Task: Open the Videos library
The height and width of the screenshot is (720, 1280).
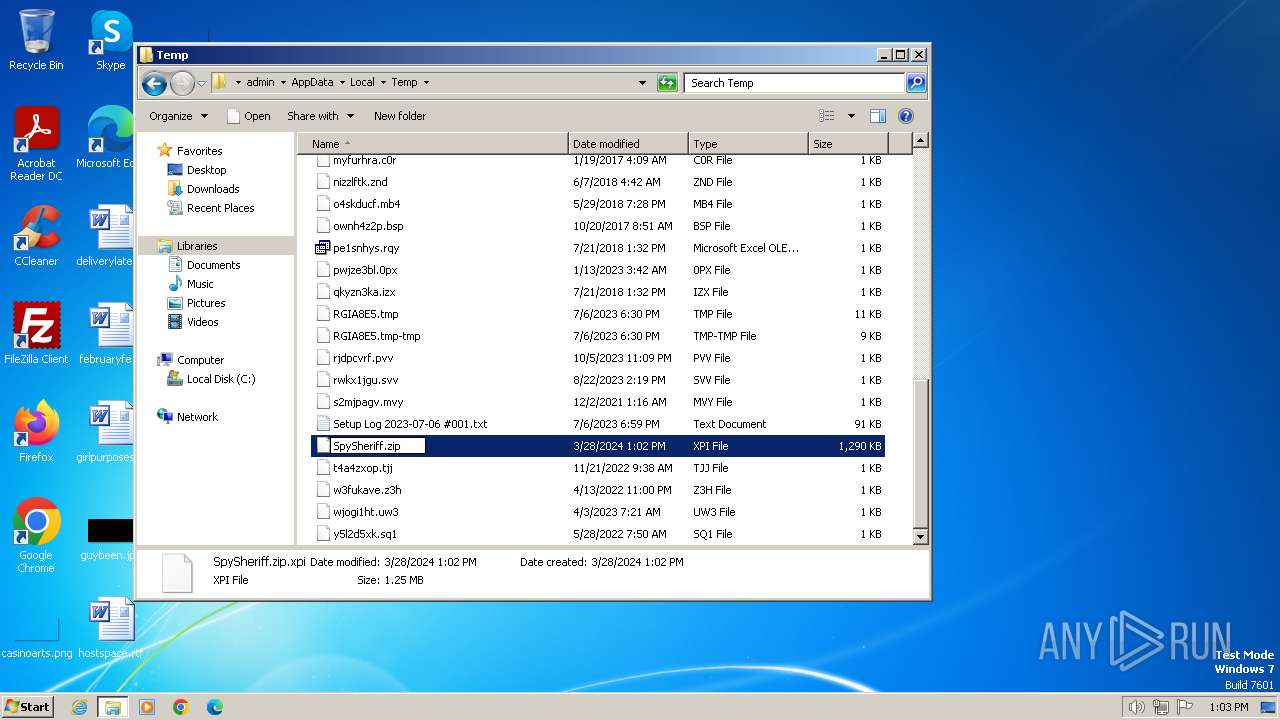Action: click(x=202, y=322)
